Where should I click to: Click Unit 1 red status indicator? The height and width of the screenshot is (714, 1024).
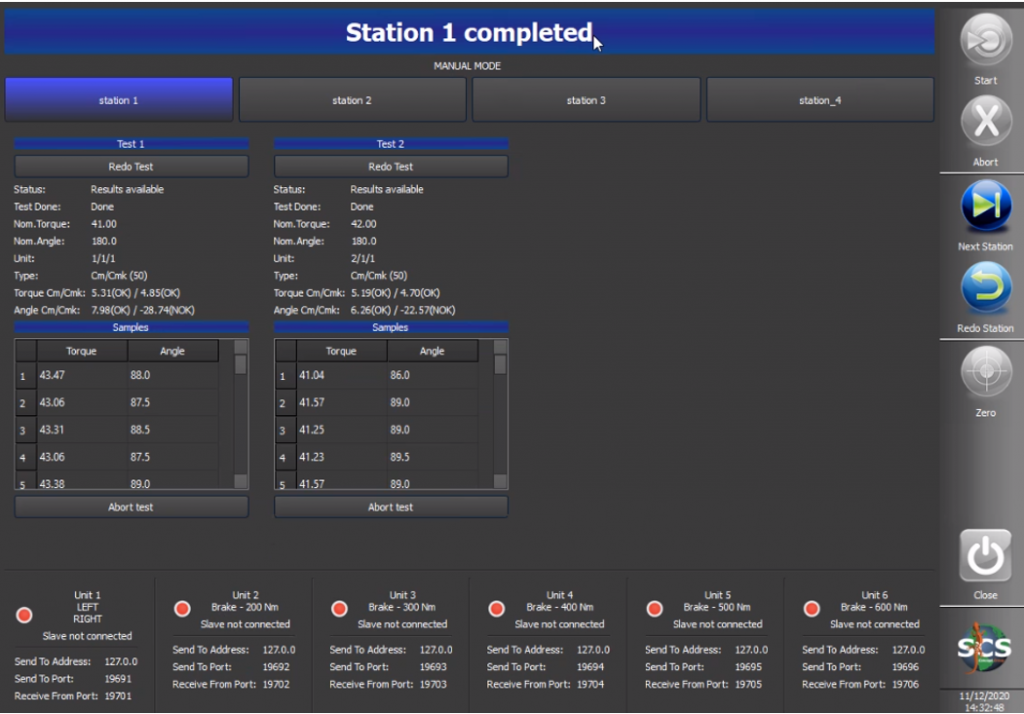(25, 615)
